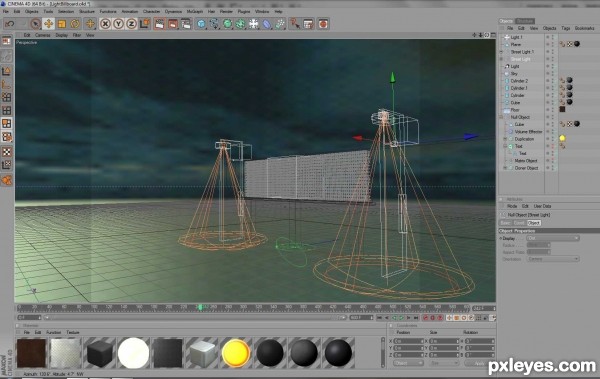This screenshot has width=600, height=379.
Task: Click the Material Manager vertical scrollbar
Action: 383,353
